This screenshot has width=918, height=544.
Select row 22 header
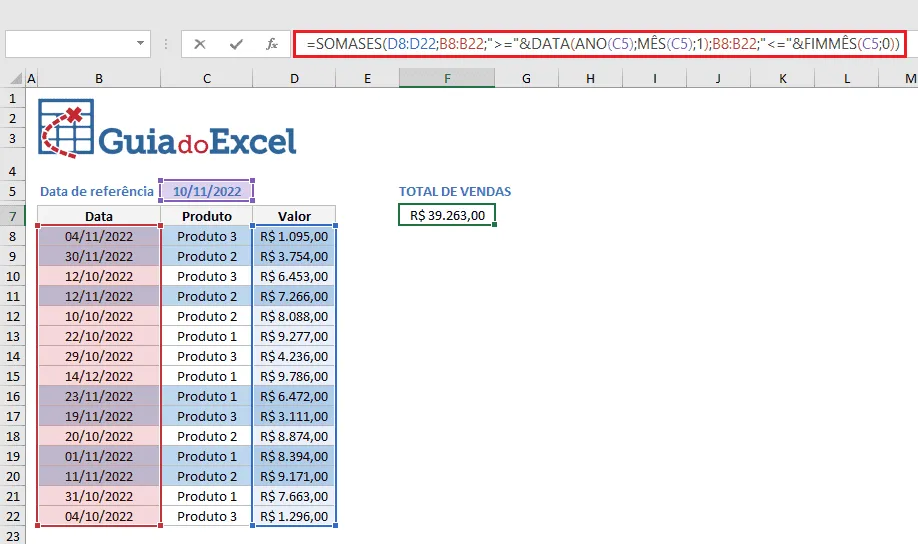point(12,516)
